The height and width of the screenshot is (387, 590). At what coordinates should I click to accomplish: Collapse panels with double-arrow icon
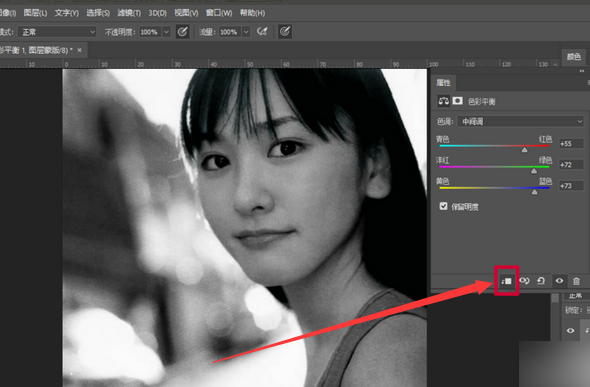[582, 71]
